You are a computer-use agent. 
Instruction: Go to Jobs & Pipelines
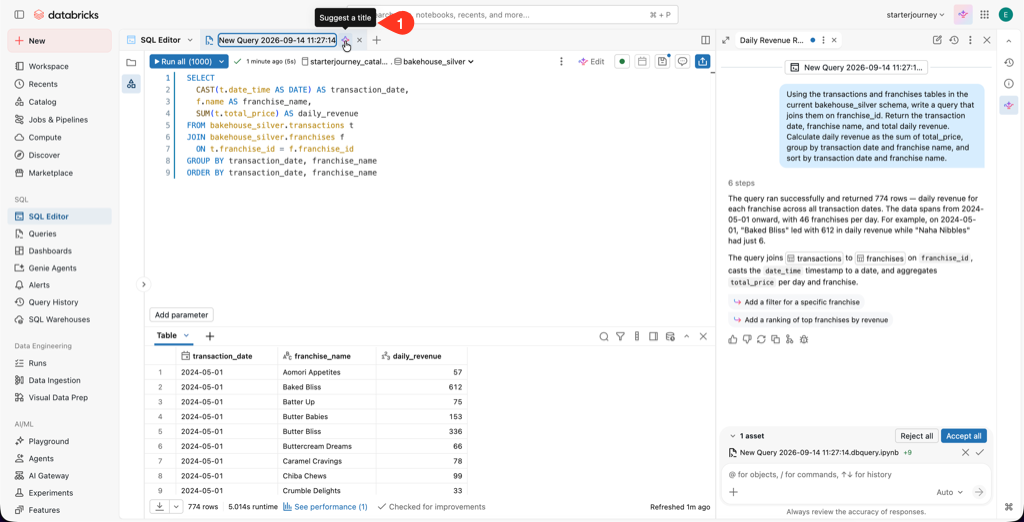tap(58, 120)
